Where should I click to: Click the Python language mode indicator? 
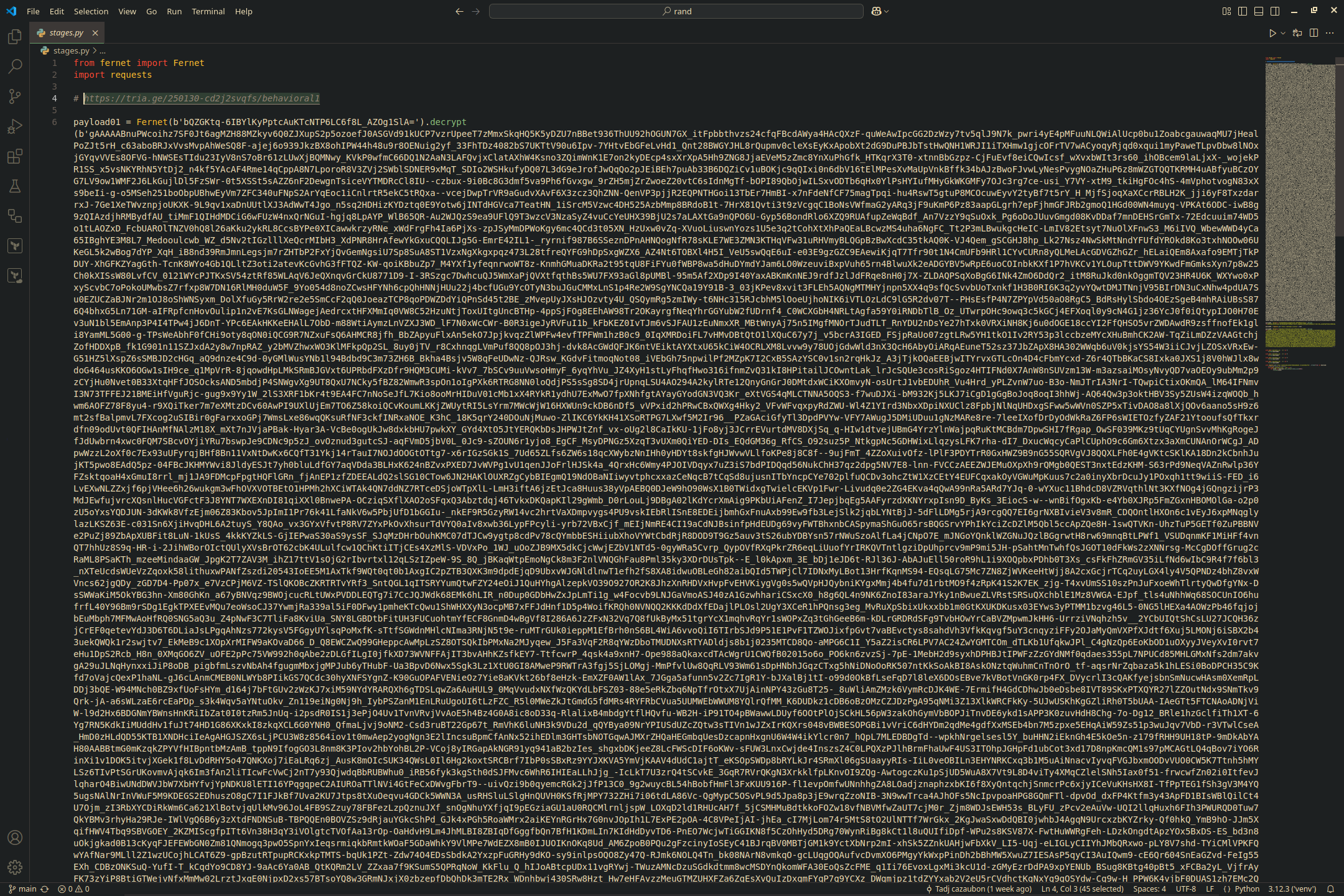(1246, 889)
